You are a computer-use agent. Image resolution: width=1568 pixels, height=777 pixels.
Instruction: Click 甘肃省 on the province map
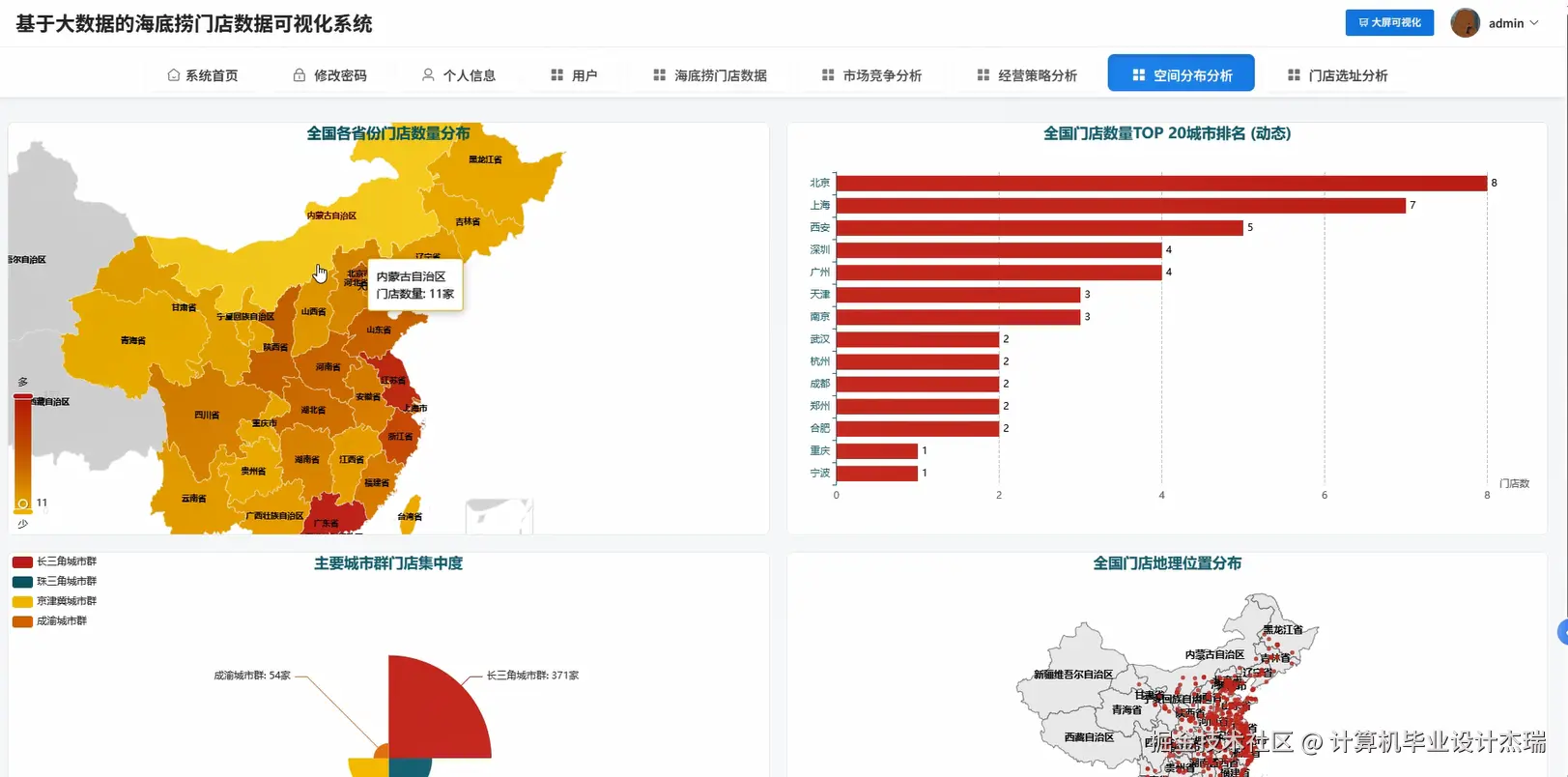coord(184,307)
